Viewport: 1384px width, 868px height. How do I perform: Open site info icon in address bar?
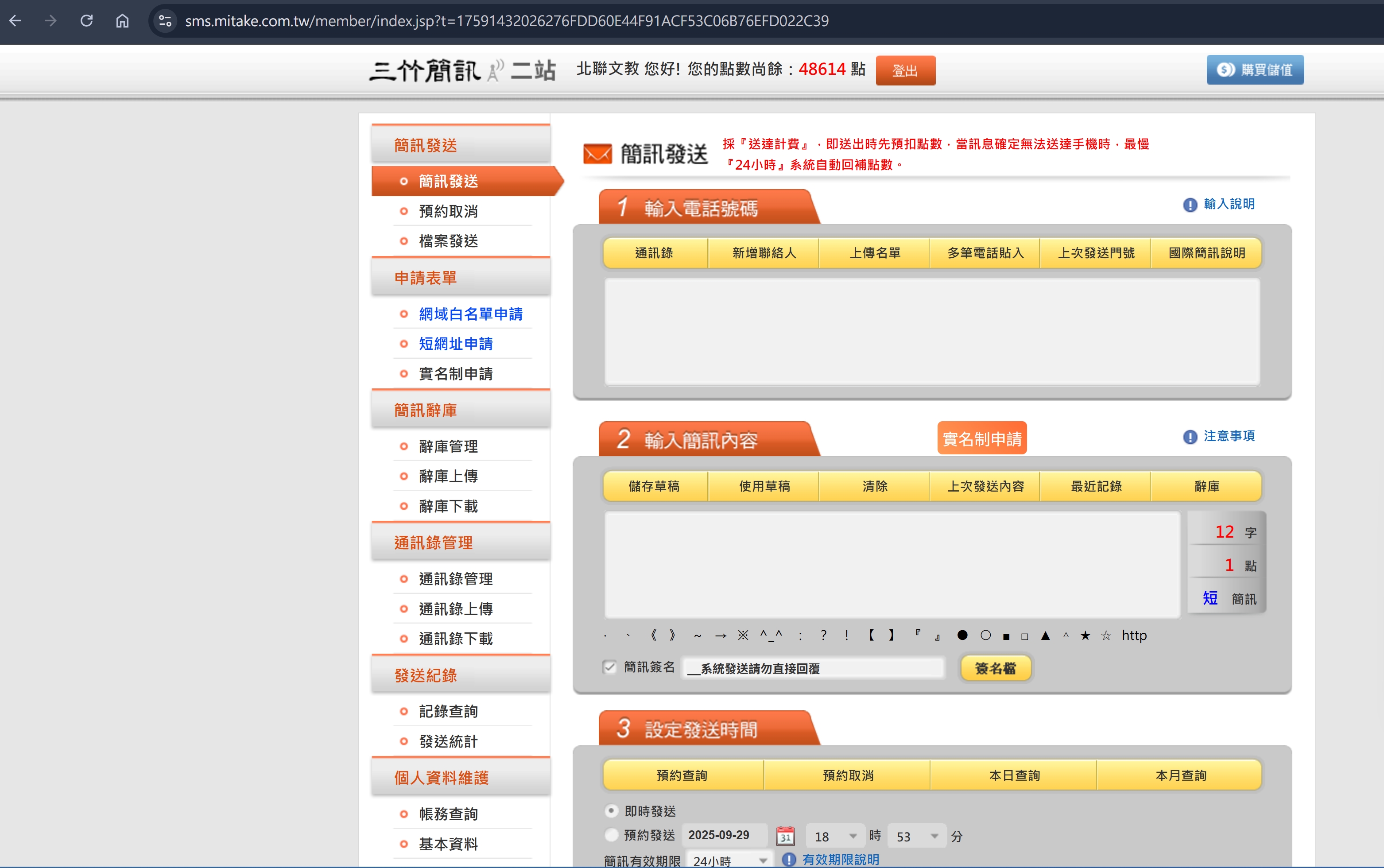pos(165,21)
